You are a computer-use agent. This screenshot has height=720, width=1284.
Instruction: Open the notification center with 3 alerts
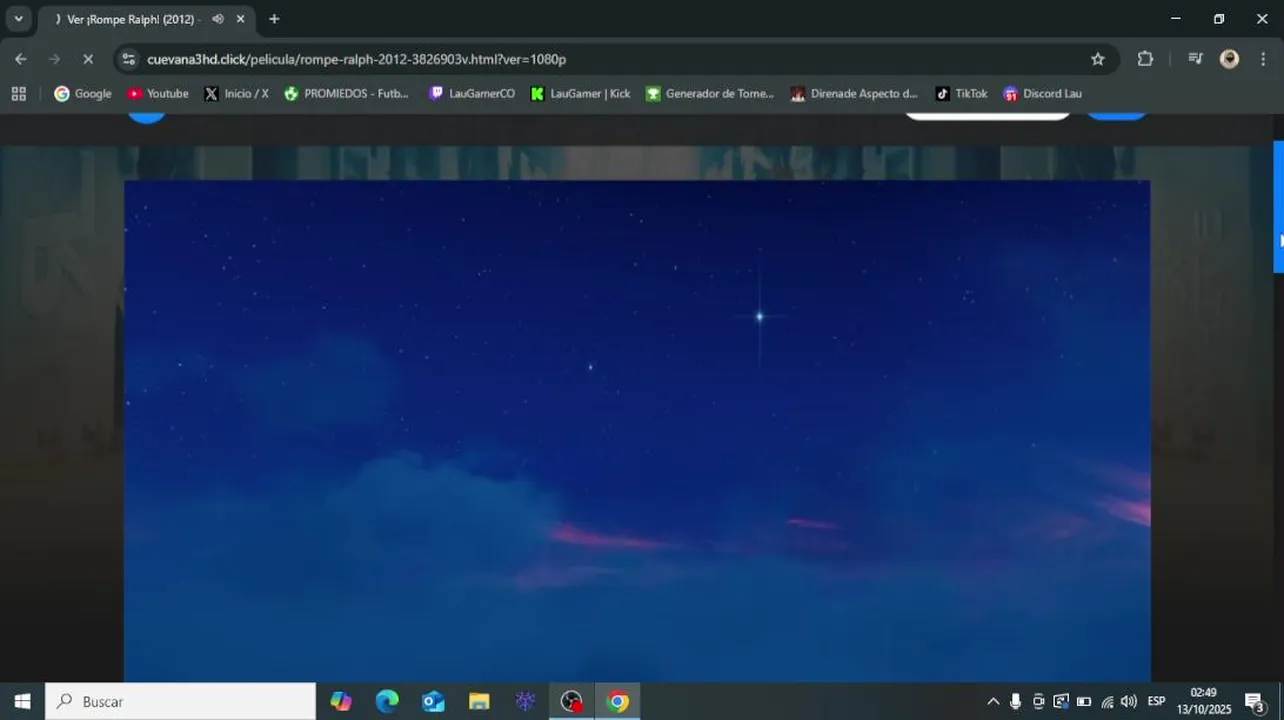click(x=1255, y=701)
